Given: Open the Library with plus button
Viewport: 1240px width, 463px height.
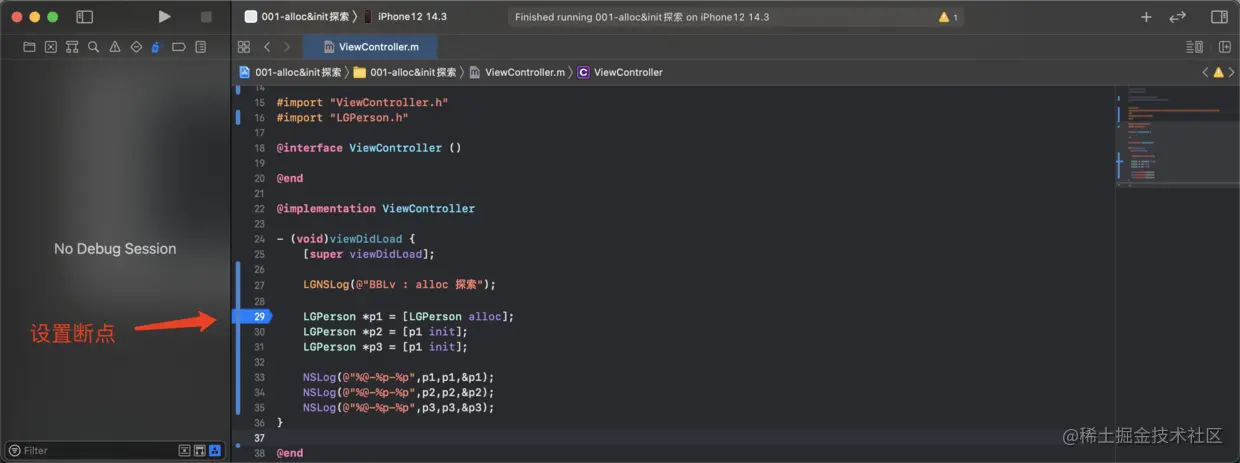Looking at the screenshot, I should (1146, 17).
